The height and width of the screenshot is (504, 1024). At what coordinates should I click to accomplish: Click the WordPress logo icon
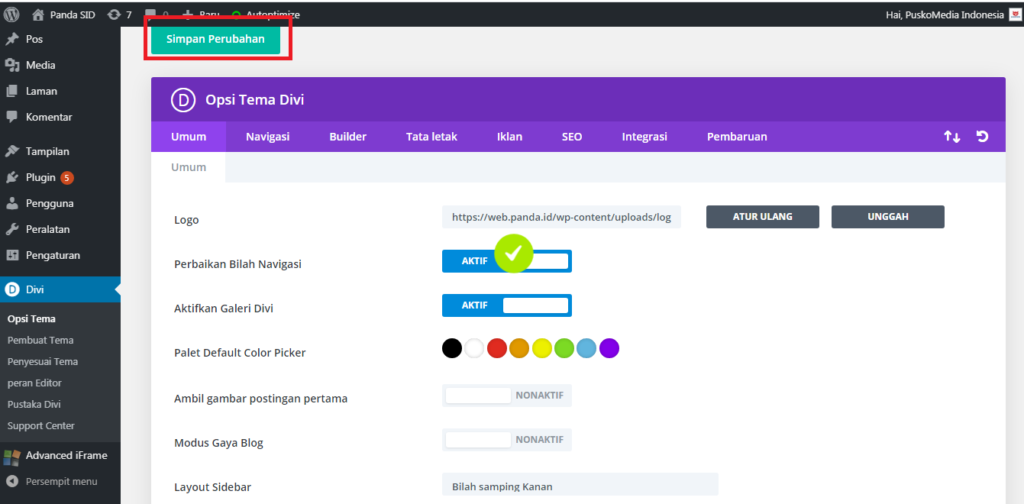pos(12,14)
